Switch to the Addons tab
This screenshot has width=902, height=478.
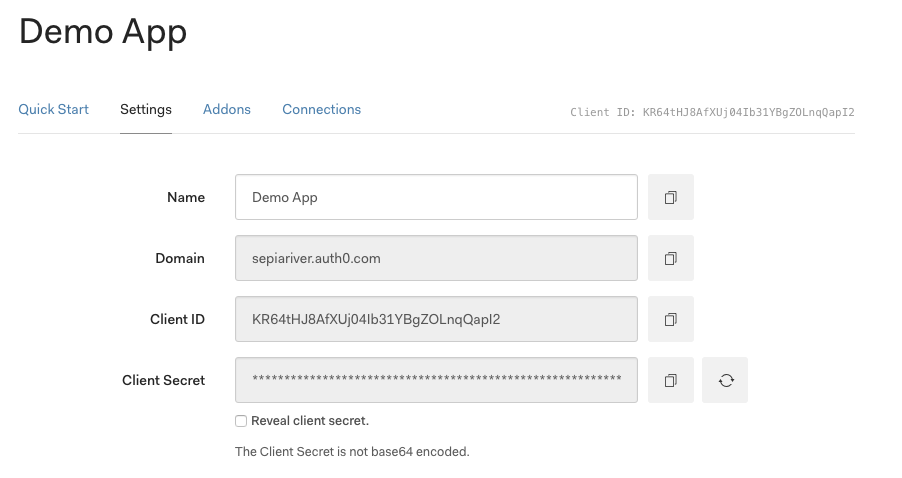coord(227,109)
